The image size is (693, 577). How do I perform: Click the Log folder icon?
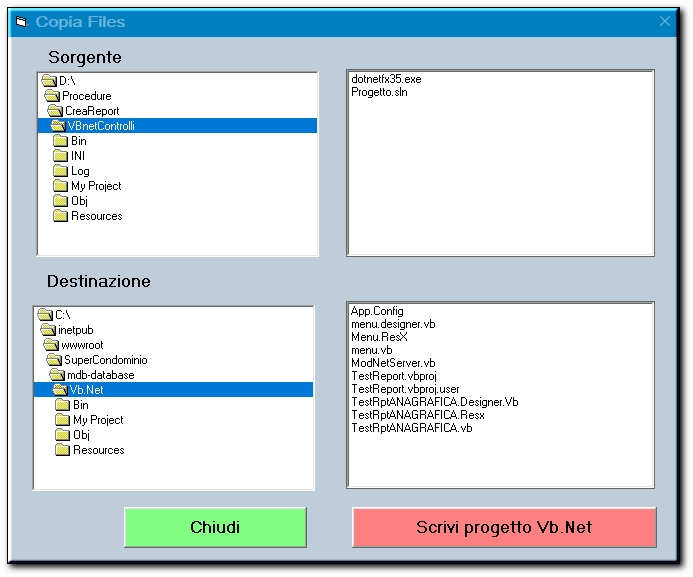60,171
